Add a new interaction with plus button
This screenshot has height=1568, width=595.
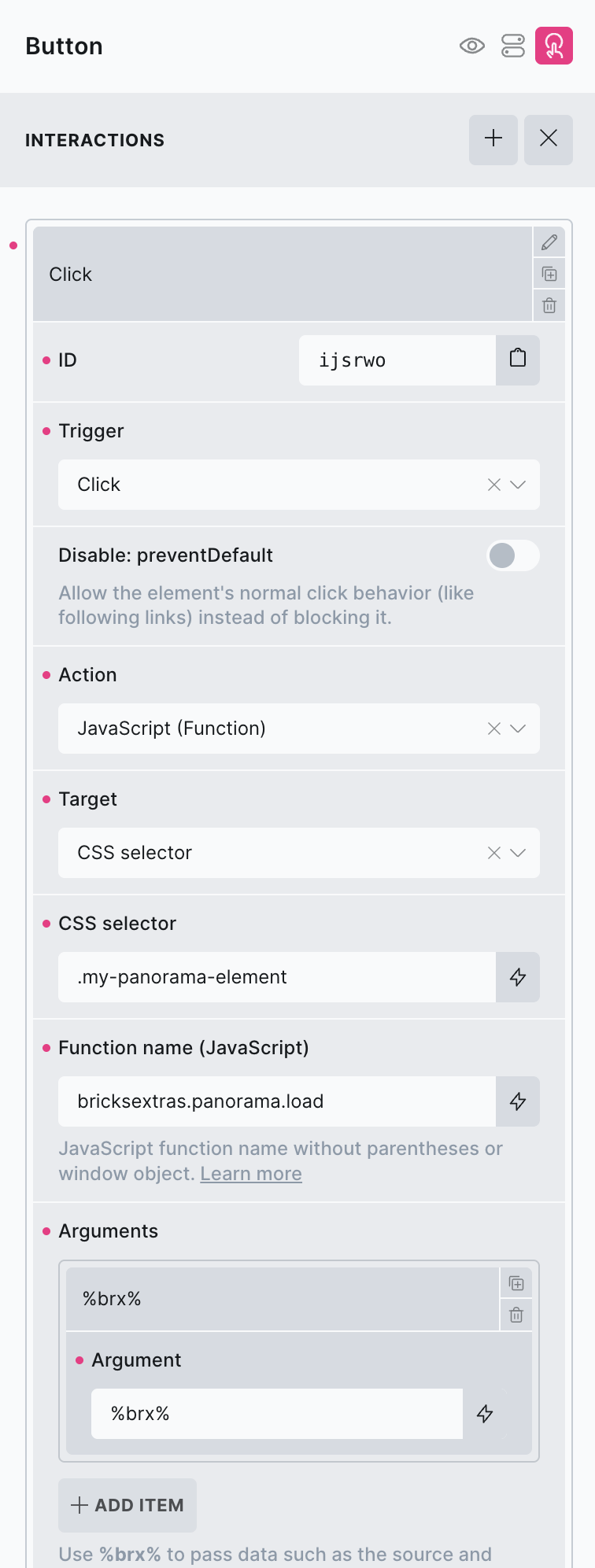493,138
